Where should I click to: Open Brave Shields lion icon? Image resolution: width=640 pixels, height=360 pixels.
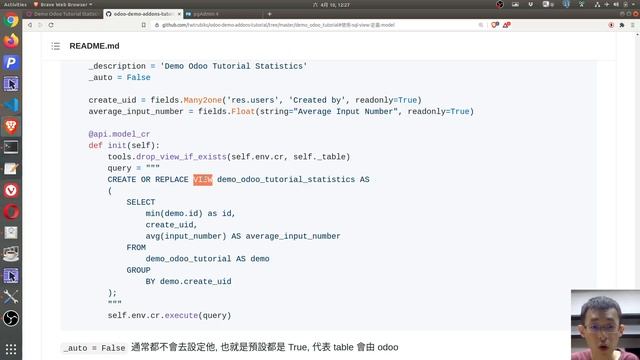494,25
